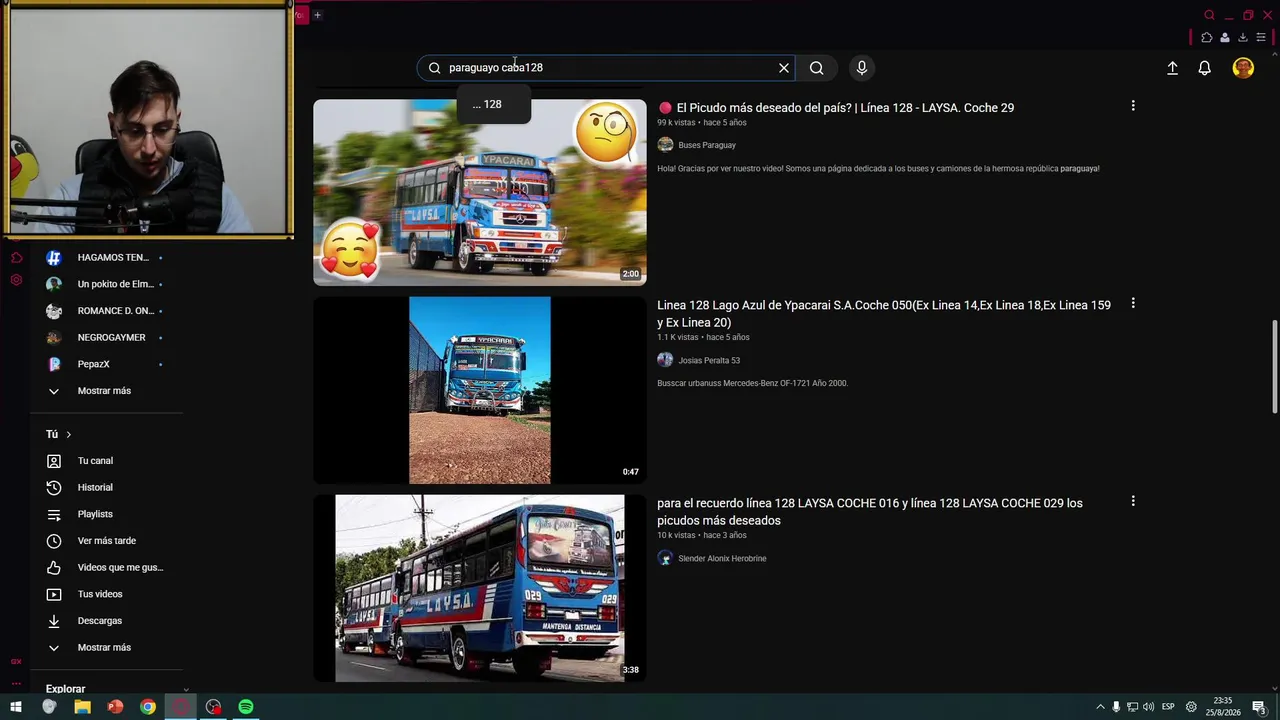
Task: Open options for El Picudo más deseado video
Action: click(1133, 106)
